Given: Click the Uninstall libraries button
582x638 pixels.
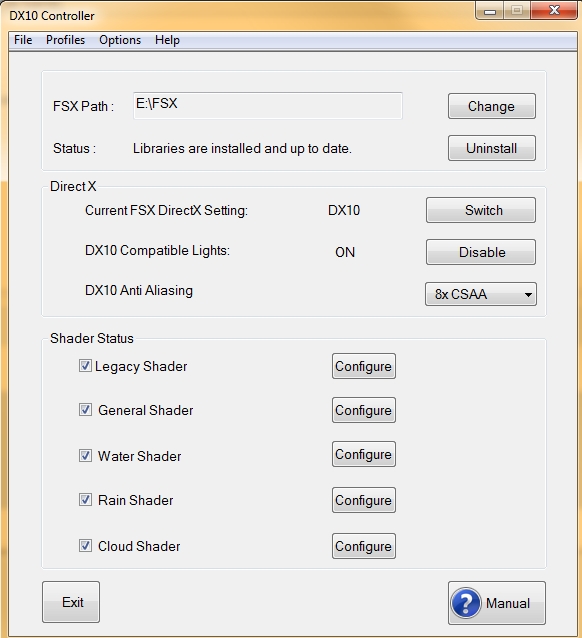Looking at the screenshot, I should click(x=492, y=148).
